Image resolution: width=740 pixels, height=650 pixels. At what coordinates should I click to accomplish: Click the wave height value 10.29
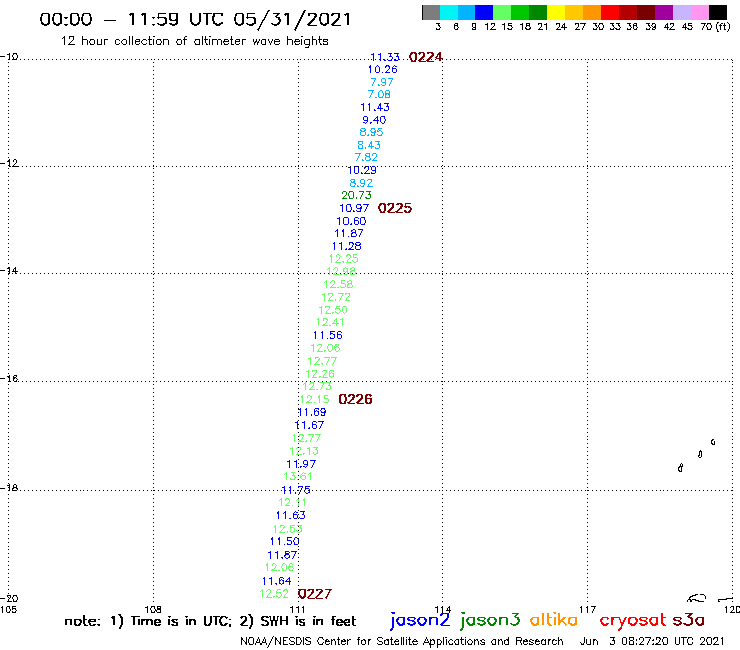362,170
